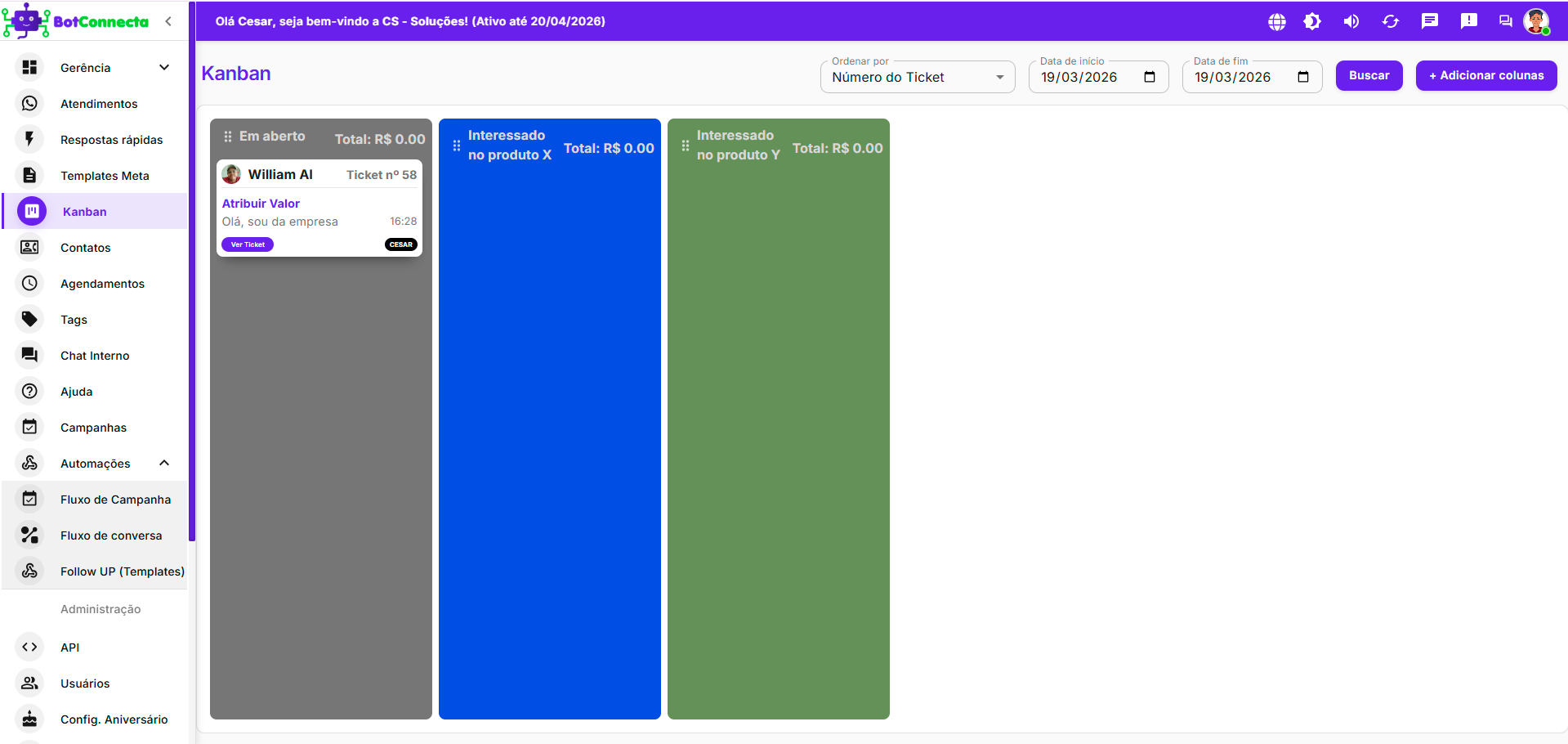
Task: Open Atendimentos in the sidebar
Action: click(99, 104)
